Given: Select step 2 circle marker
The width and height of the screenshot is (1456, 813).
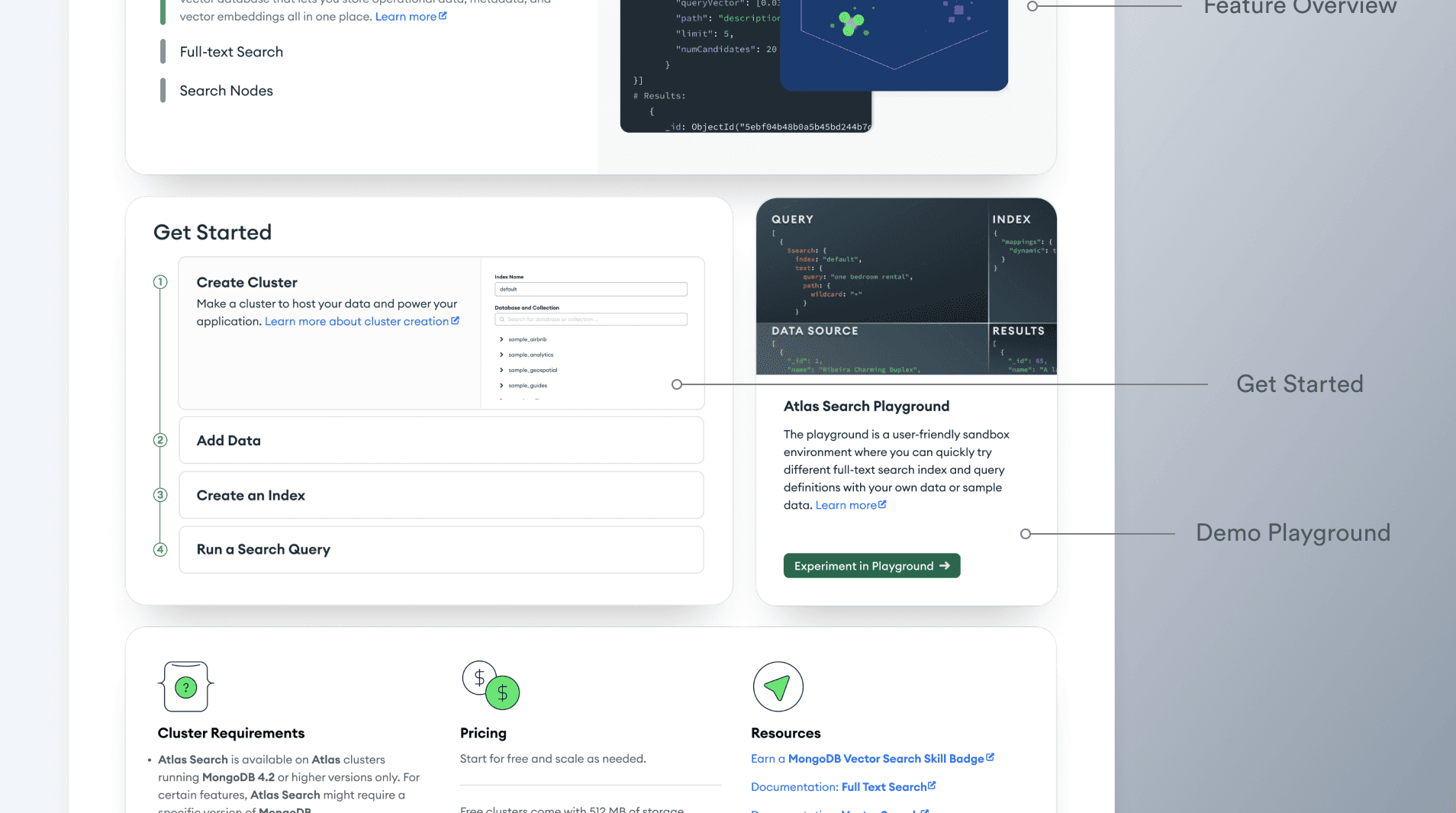Looking at the screenshot, I should (x=160, y=440).
